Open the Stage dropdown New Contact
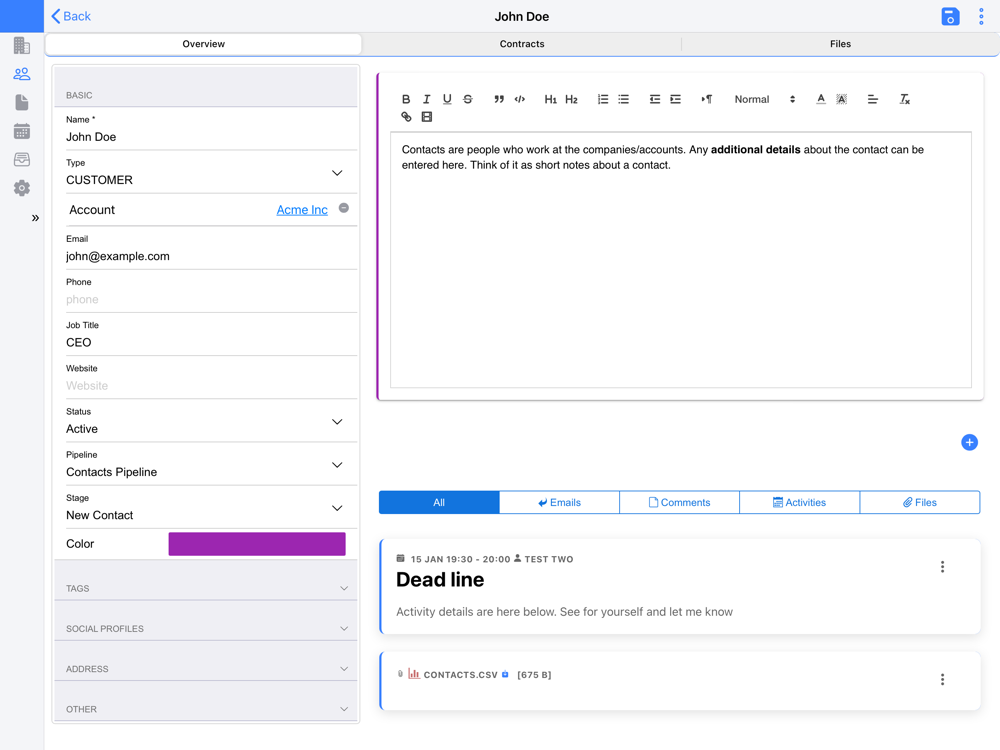Screen dimensions: 1000x750 tap(211, 508)
